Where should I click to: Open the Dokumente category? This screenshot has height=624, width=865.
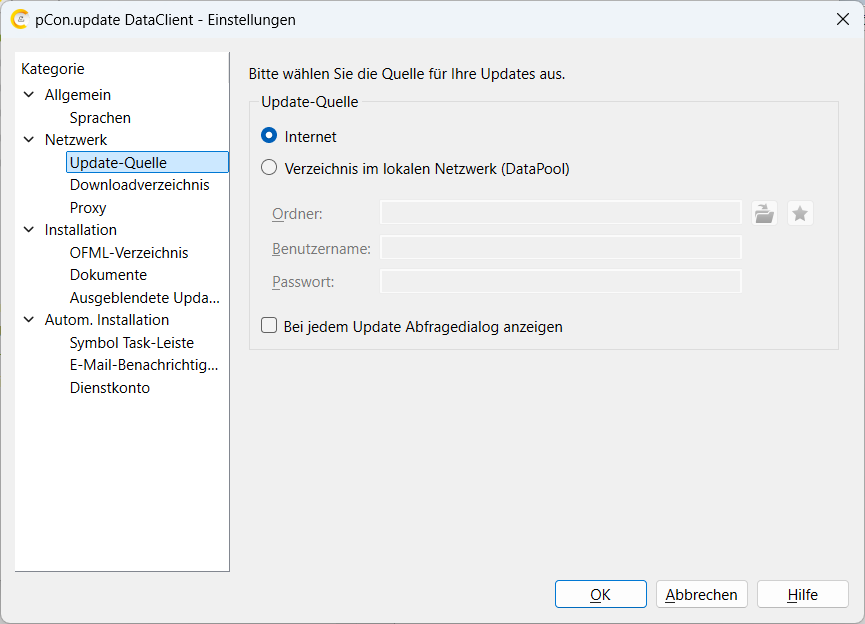tap(108, 275)
